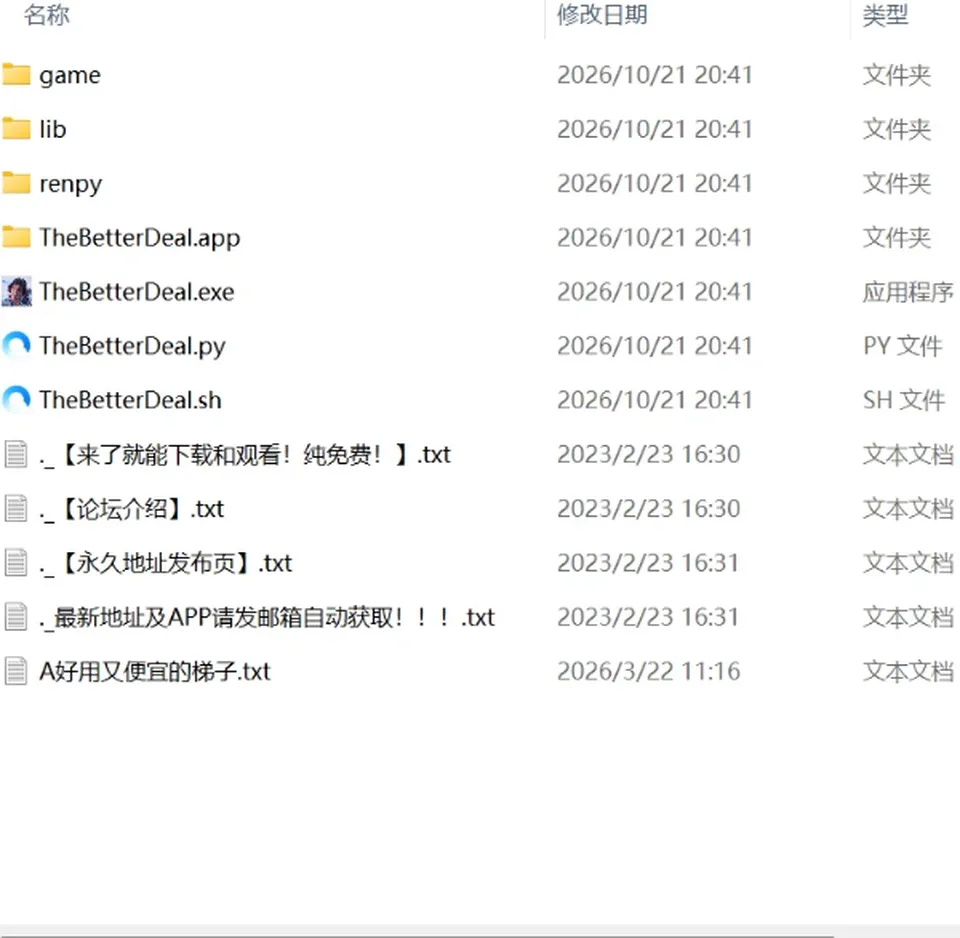This screenshot has height=938, width=960.
Task: Click the icon of the 纯免费 text file
Action: [x=16, y=454]
